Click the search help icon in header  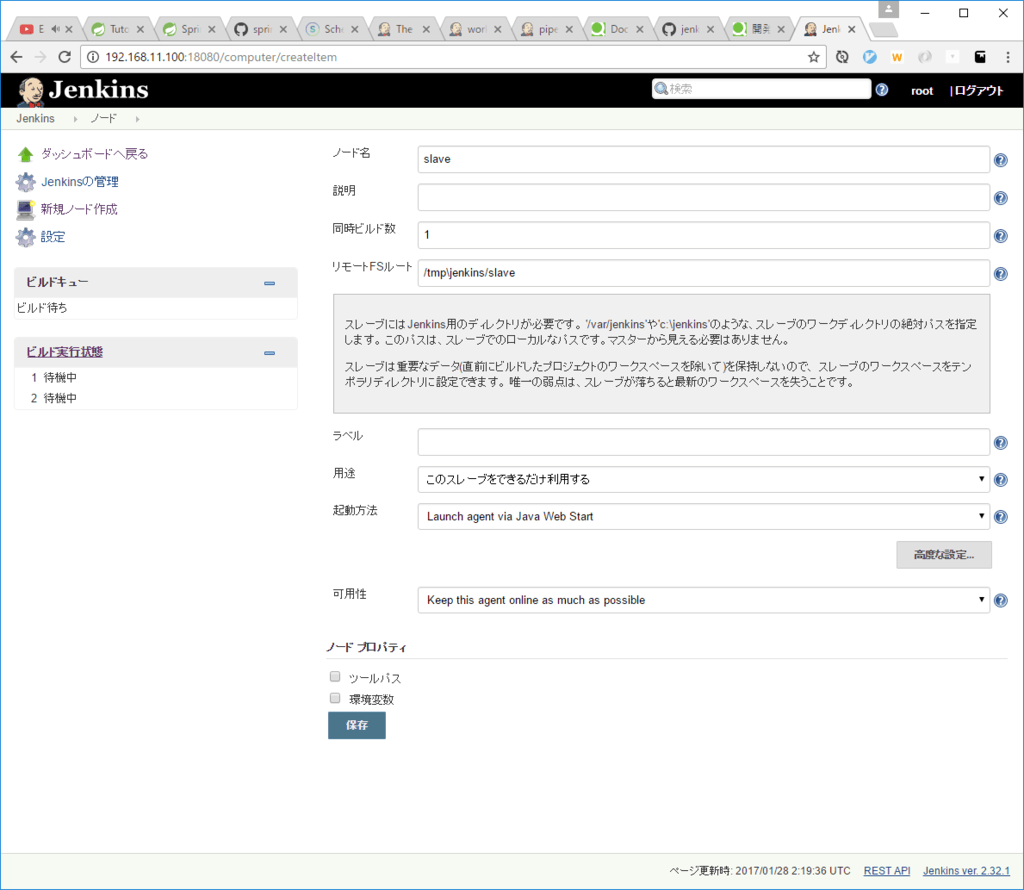(x=882, y=90)
